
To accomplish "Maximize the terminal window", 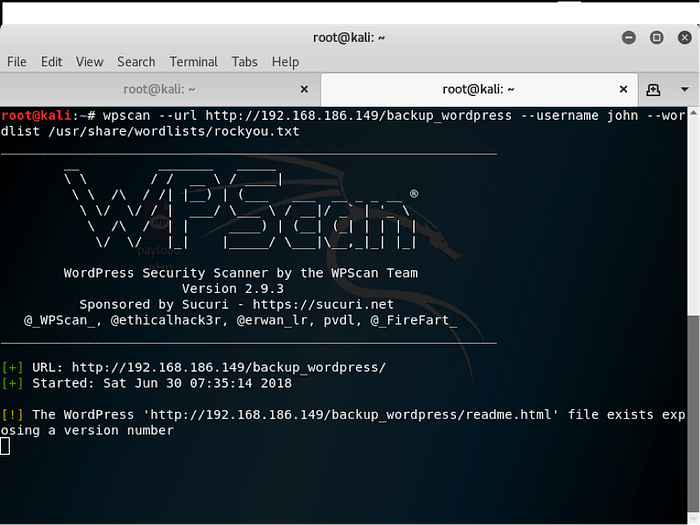I will [x=657, y=37].
